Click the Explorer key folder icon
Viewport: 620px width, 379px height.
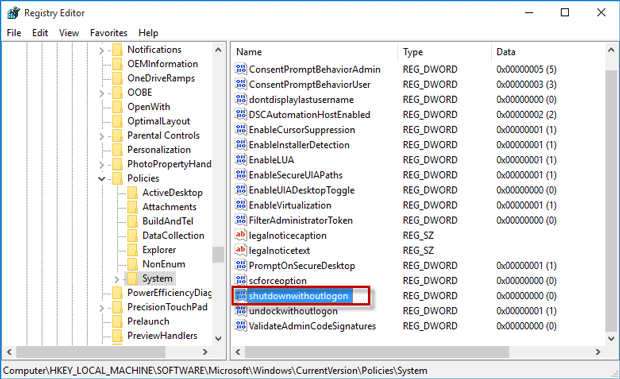(x=132, y=250)
